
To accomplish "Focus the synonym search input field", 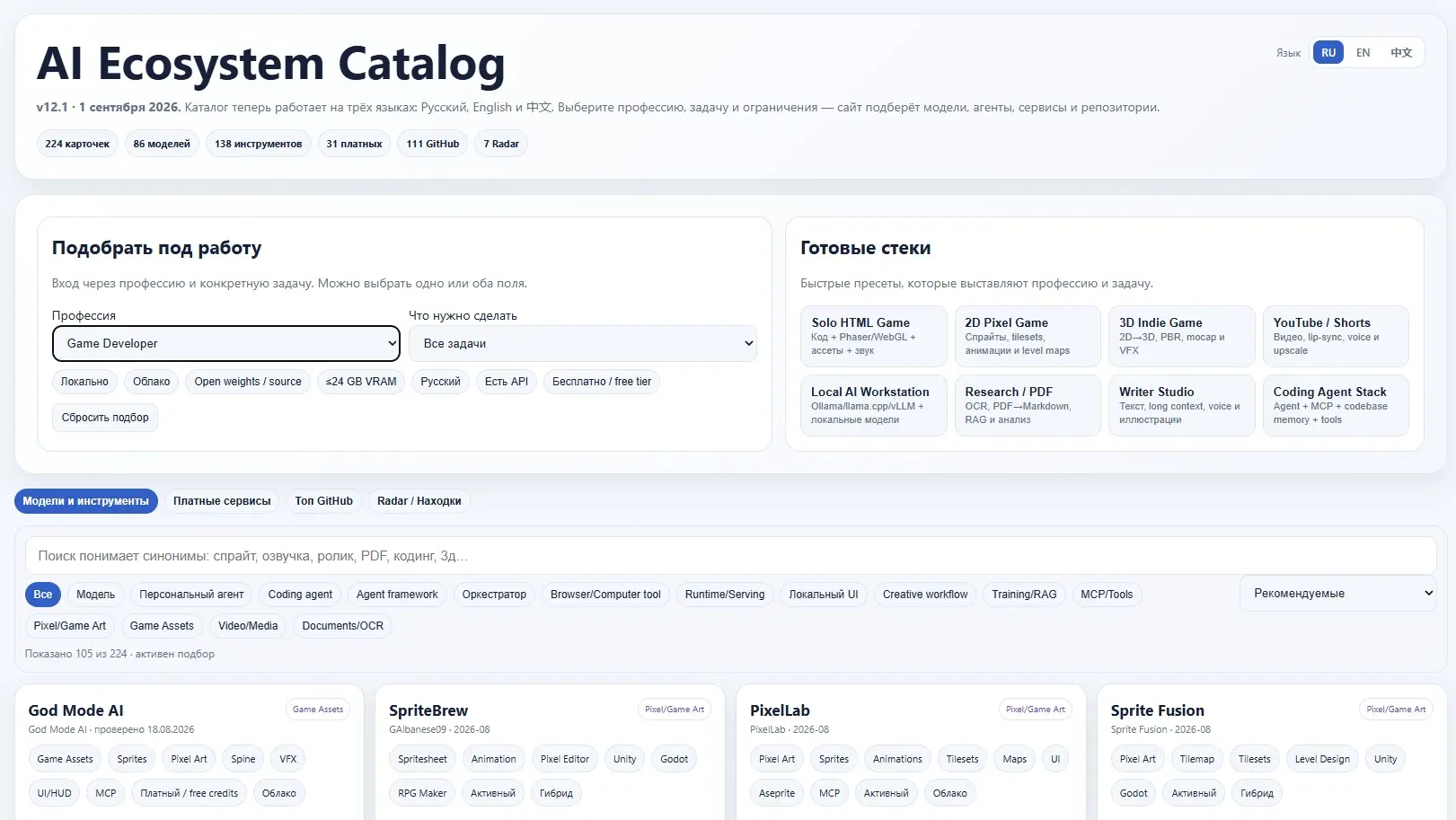I will click(x=730, y=556).
